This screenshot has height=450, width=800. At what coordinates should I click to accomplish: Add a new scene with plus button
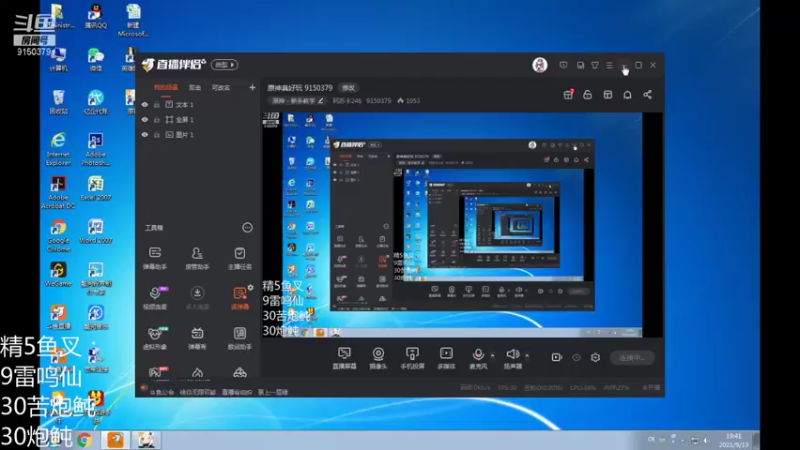click(x=252, y=88)
